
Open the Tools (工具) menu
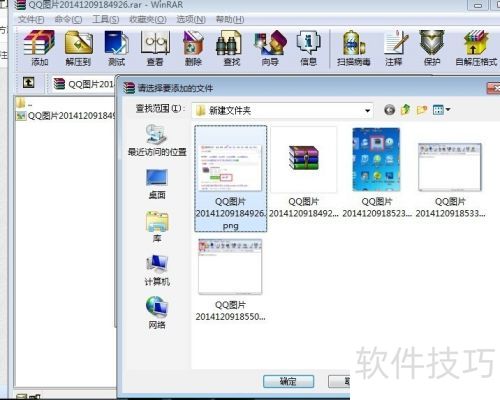[105, 19]
